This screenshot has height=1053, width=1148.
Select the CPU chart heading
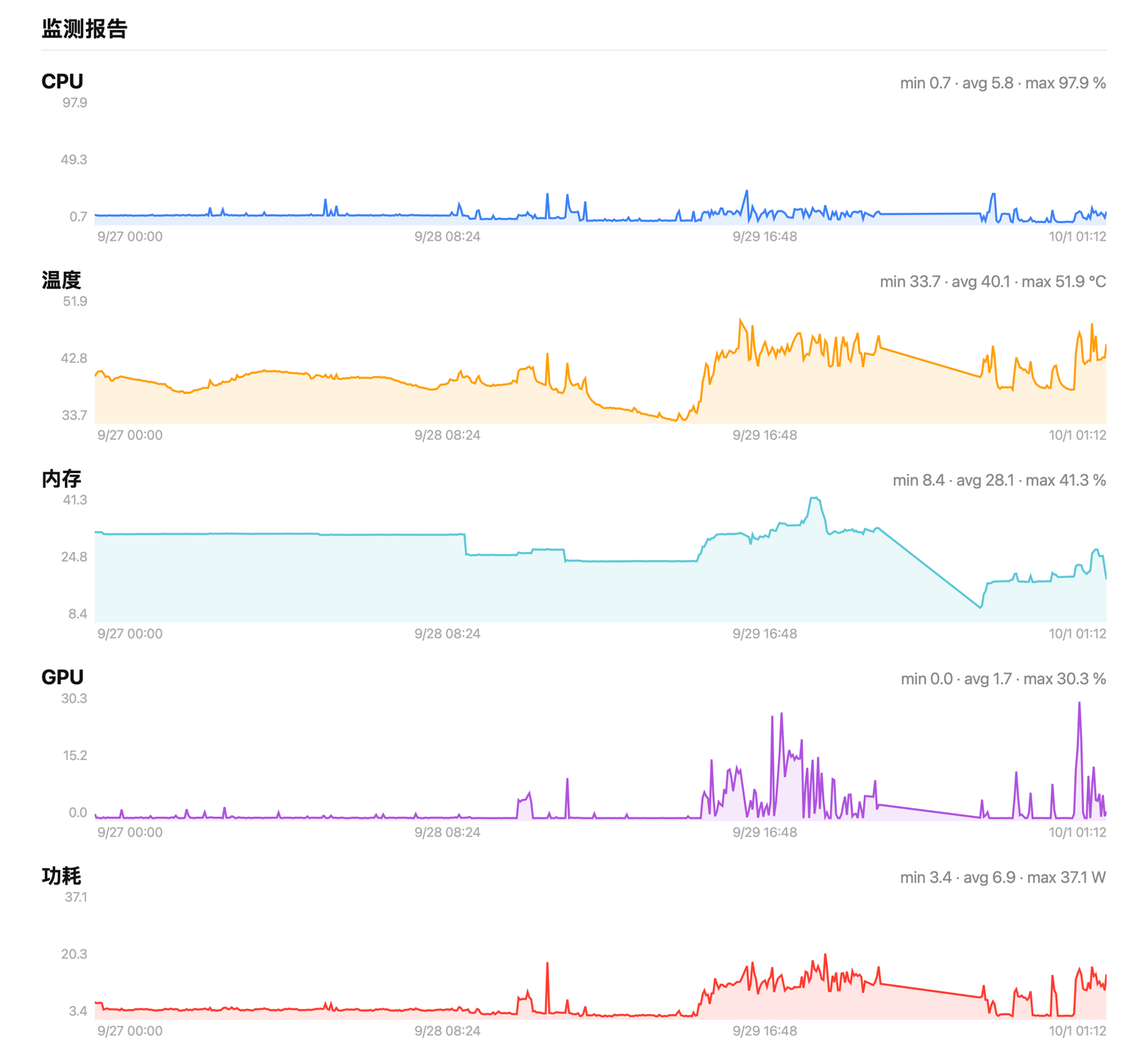[63, 82]
